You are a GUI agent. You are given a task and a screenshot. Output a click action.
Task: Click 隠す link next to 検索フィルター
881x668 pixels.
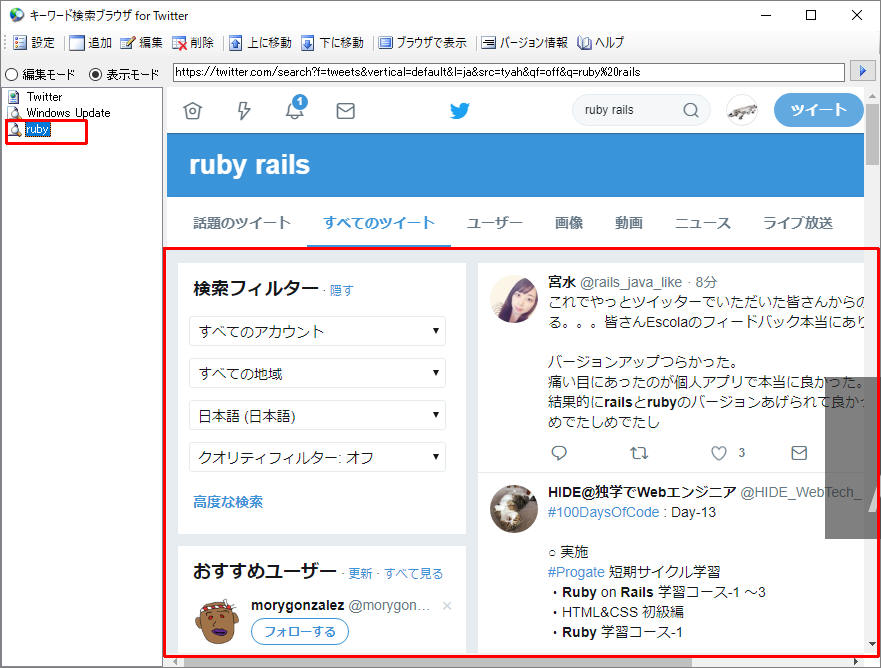(x=341, y=290)
